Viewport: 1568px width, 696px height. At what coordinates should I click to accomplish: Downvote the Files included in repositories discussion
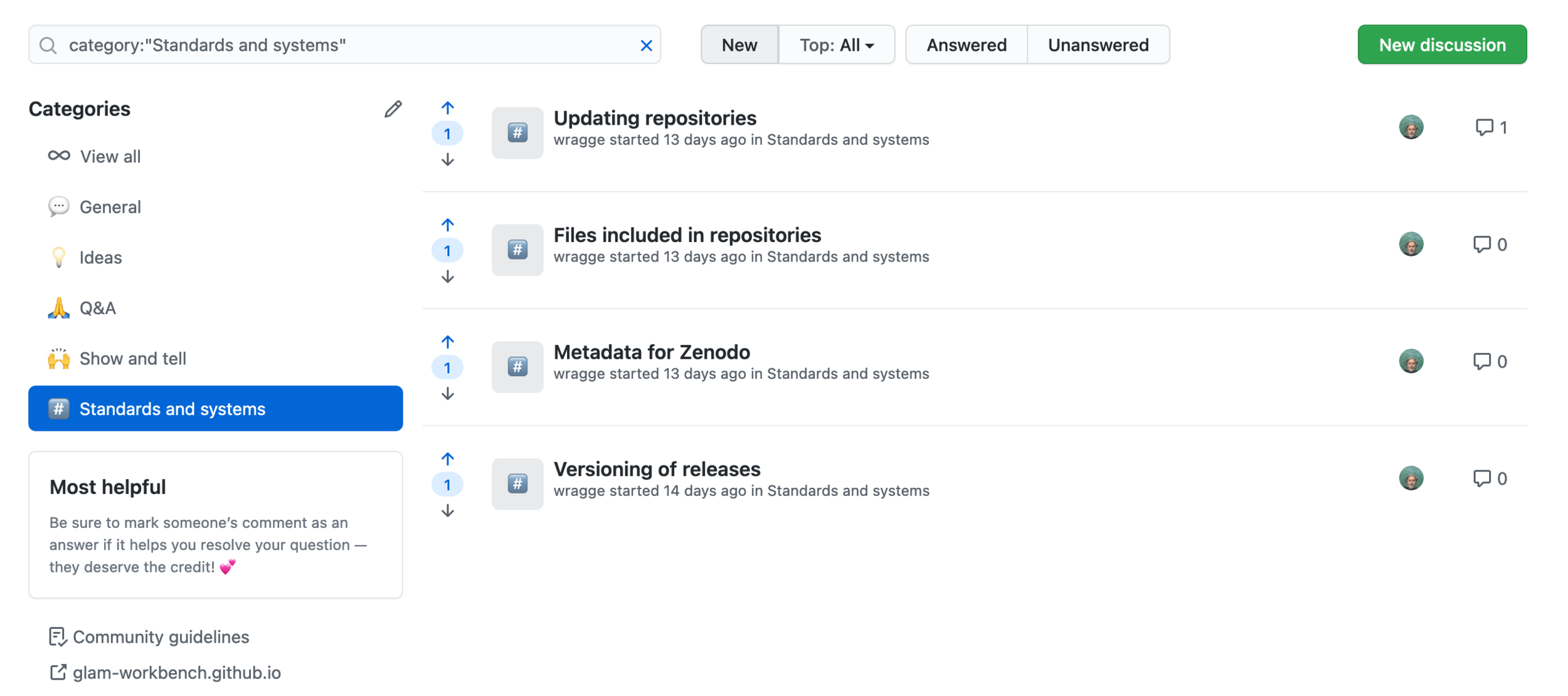(447, 277)
